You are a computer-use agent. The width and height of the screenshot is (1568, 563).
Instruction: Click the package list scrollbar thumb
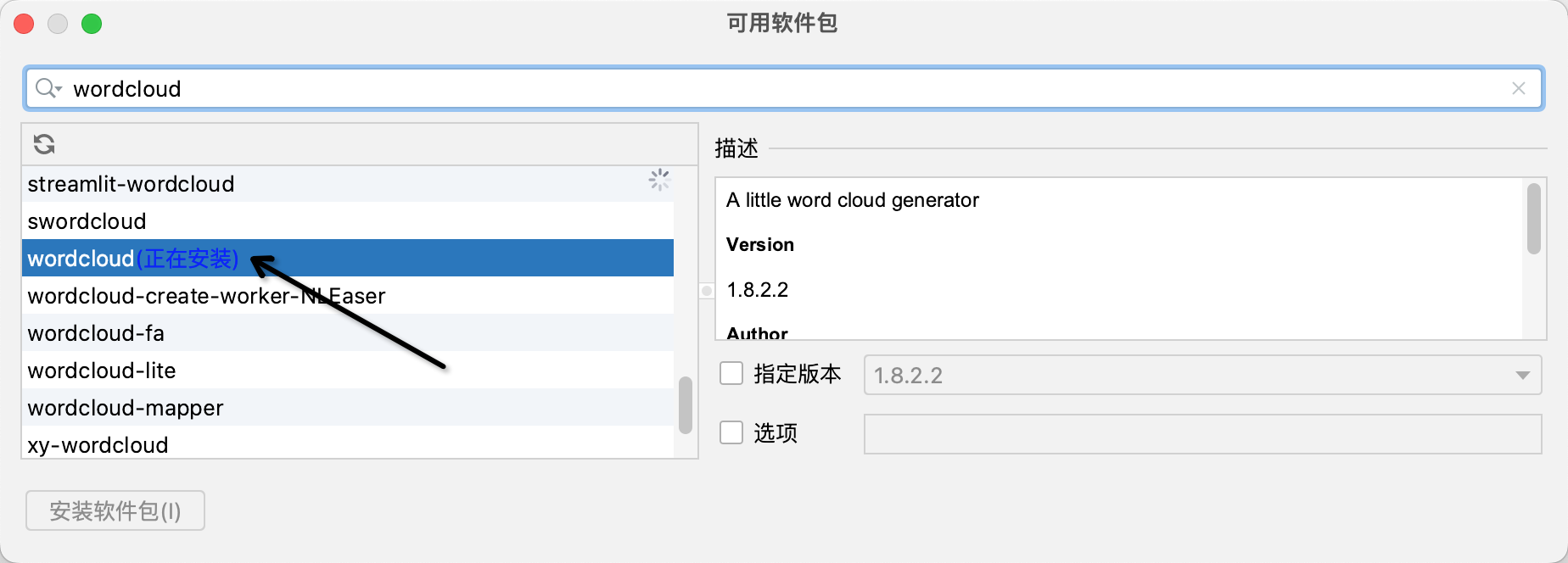click(x=686, y=405)
